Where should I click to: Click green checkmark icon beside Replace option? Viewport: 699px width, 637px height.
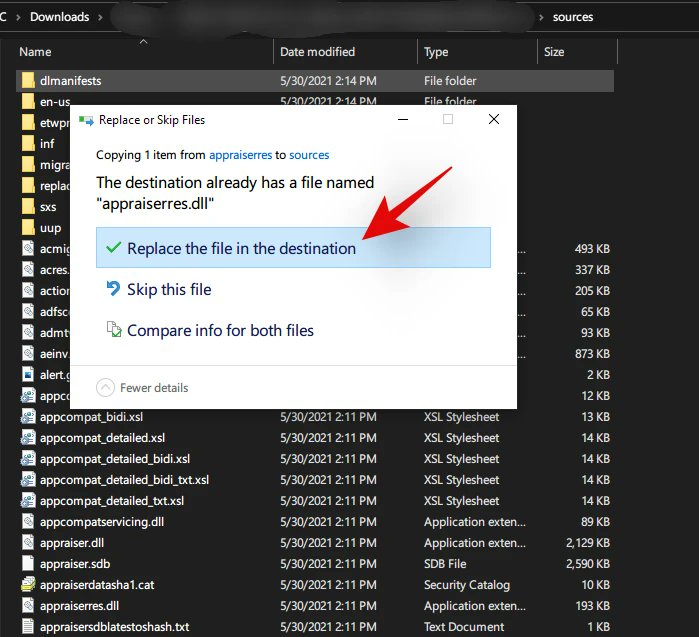click(x=114, y=247)
